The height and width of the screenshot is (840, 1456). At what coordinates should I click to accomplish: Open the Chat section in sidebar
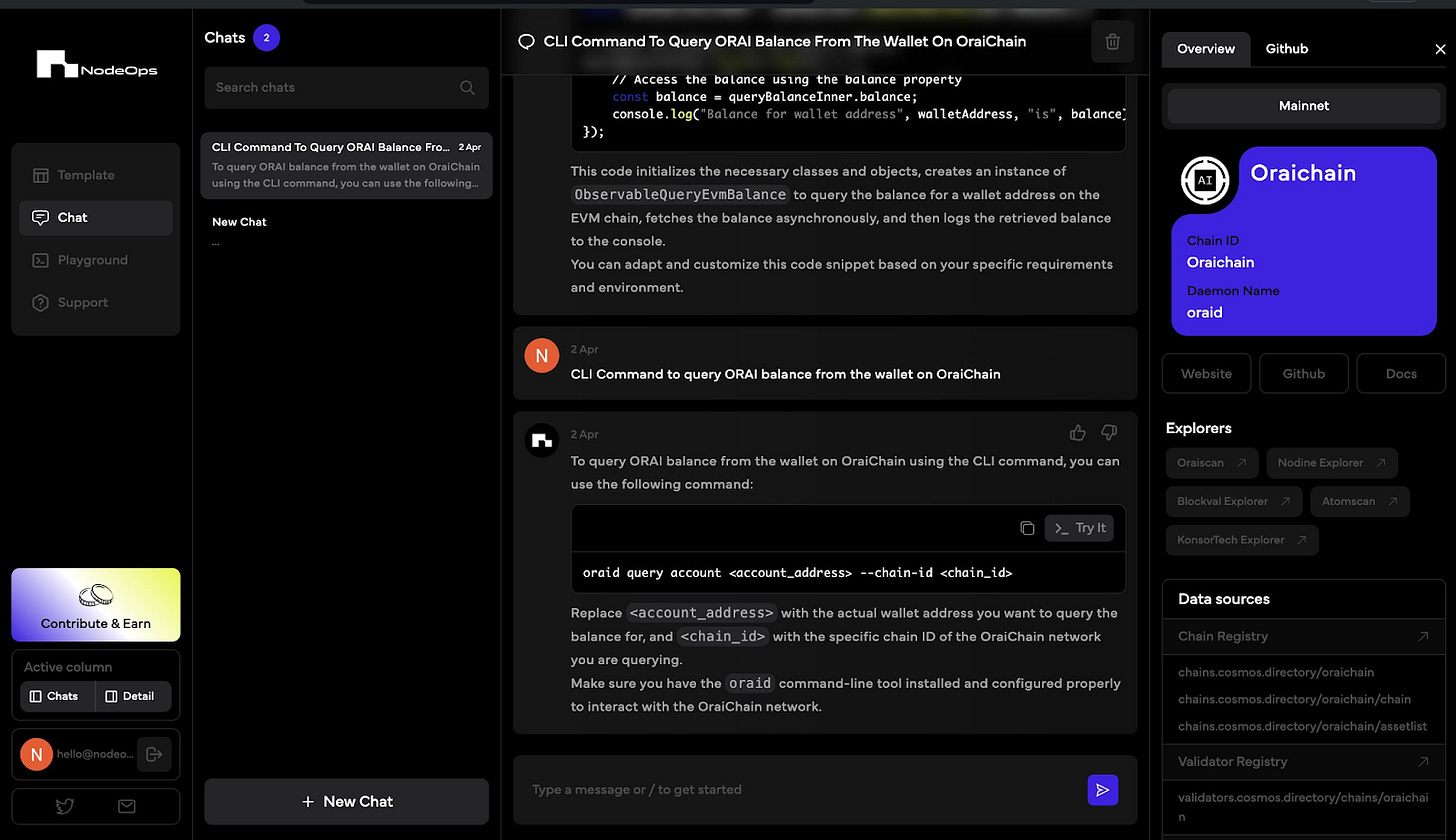pyautogui.click(x=96, y=218)
